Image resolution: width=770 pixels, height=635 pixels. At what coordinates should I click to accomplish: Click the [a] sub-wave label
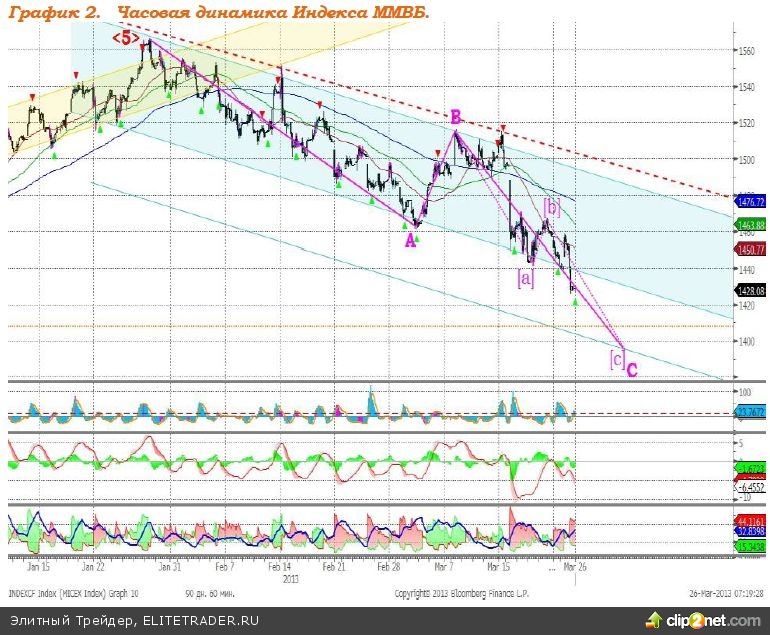coord(525,279)
